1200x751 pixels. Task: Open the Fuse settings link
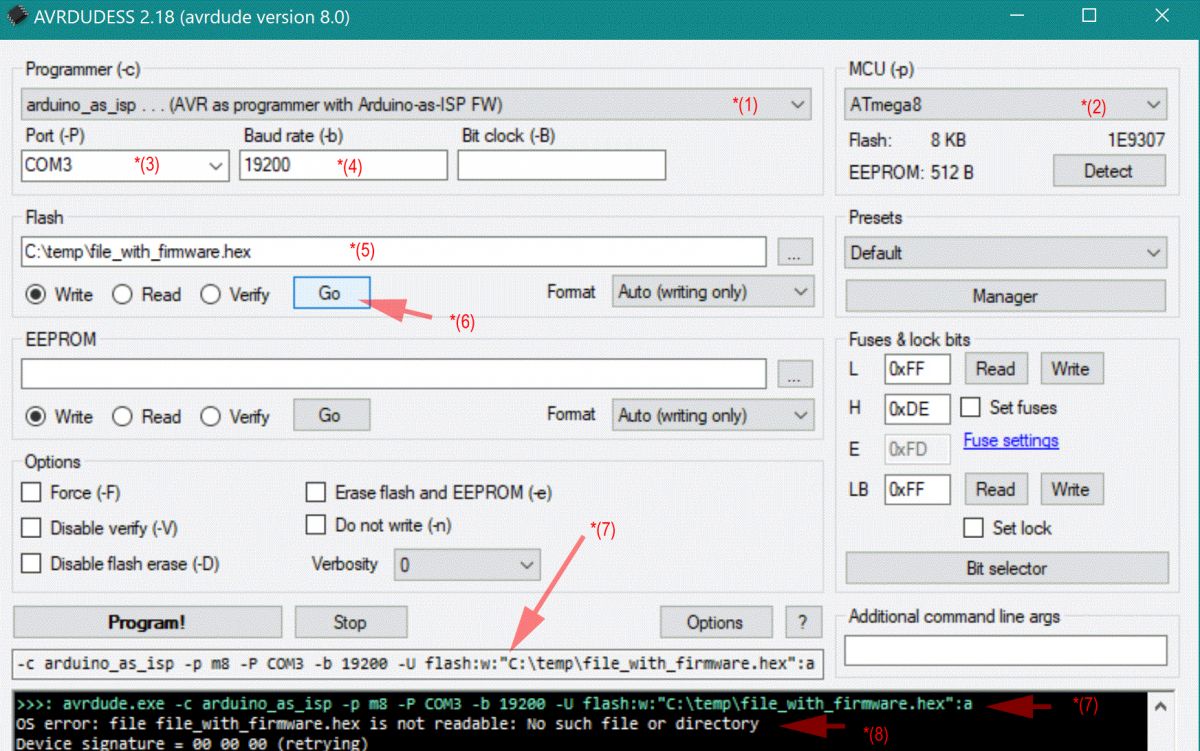click(1011, 440)
